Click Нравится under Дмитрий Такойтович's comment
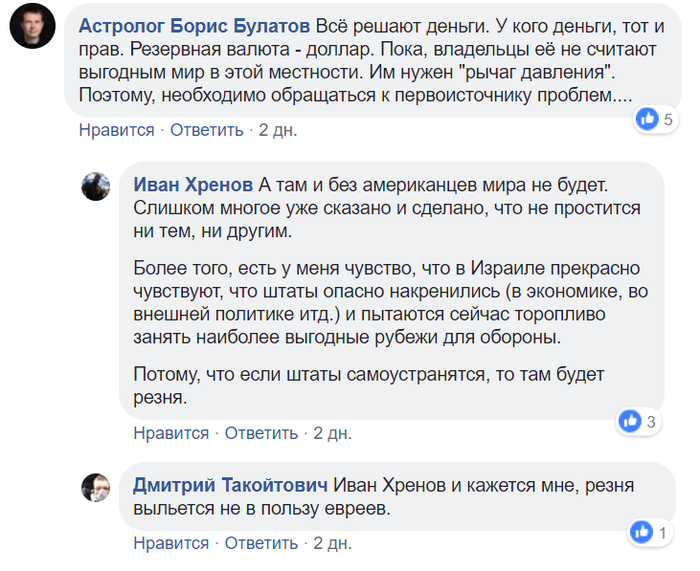The height and width of the screenshot is (571, 700). pyautogui.click(x=171, y=543)
